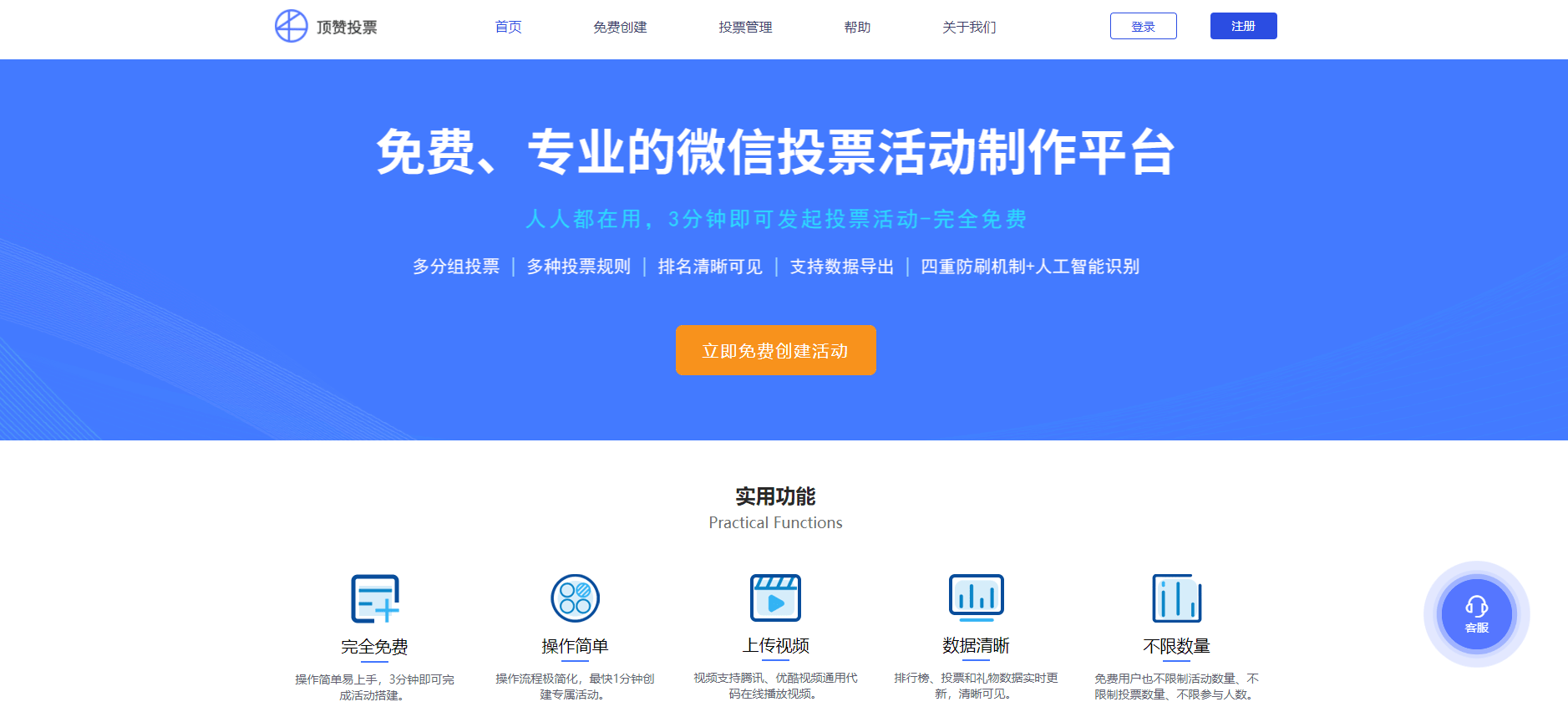Click the blue 注册 button

tap(1243, 26)
